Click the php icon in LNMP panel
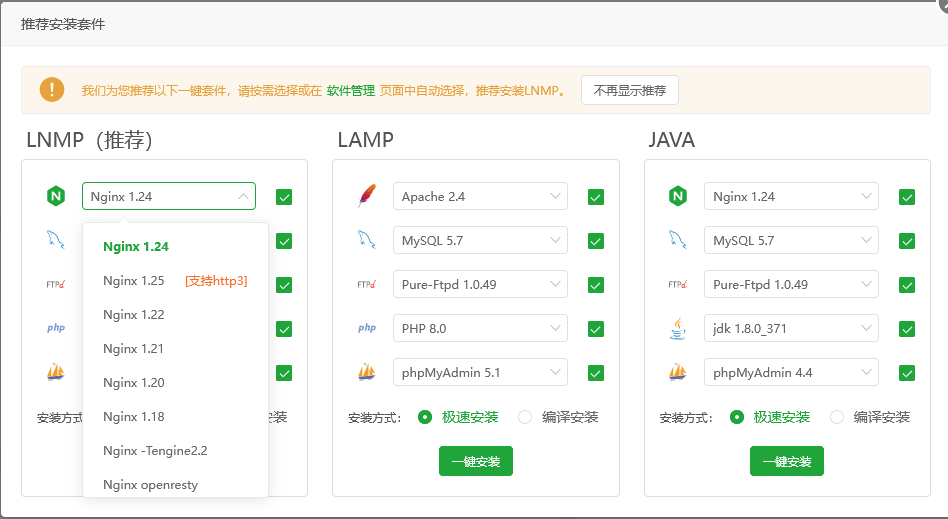The width and height of the screenshot is (948, 519). coord(56,328)
